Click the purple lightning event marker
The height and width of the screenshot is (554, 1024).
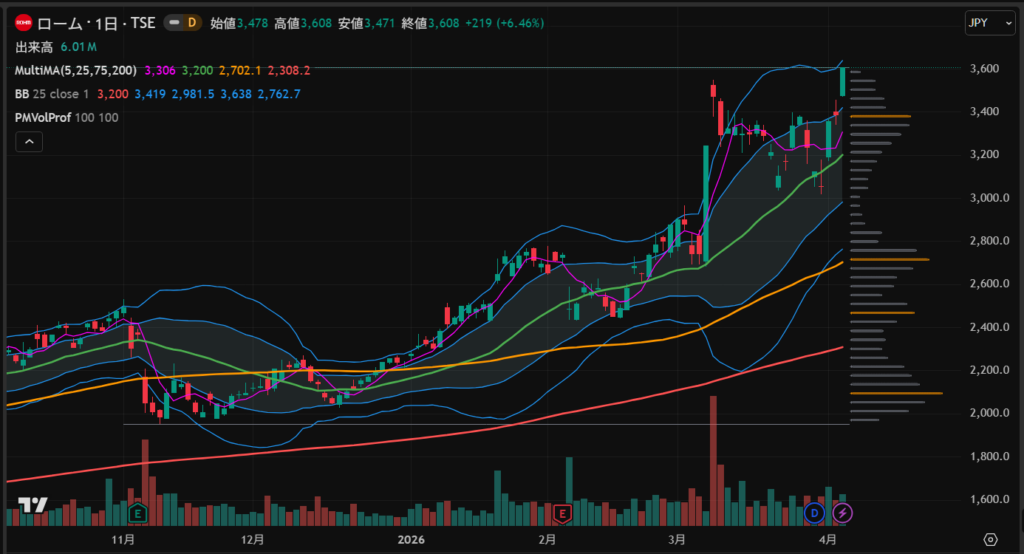click(843, 513)
